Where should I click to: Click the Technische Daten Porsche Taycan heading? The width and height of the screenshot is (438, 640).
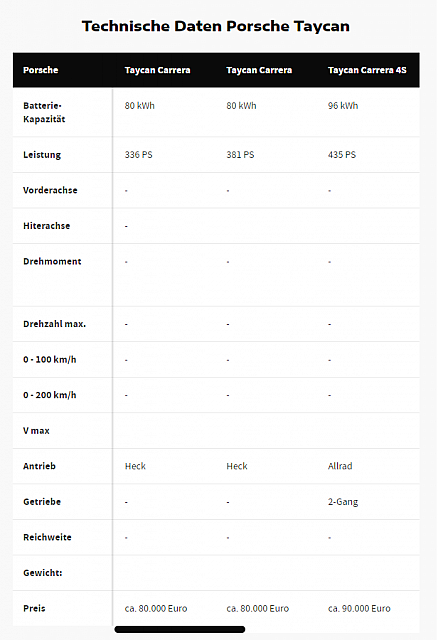[216, 26]
